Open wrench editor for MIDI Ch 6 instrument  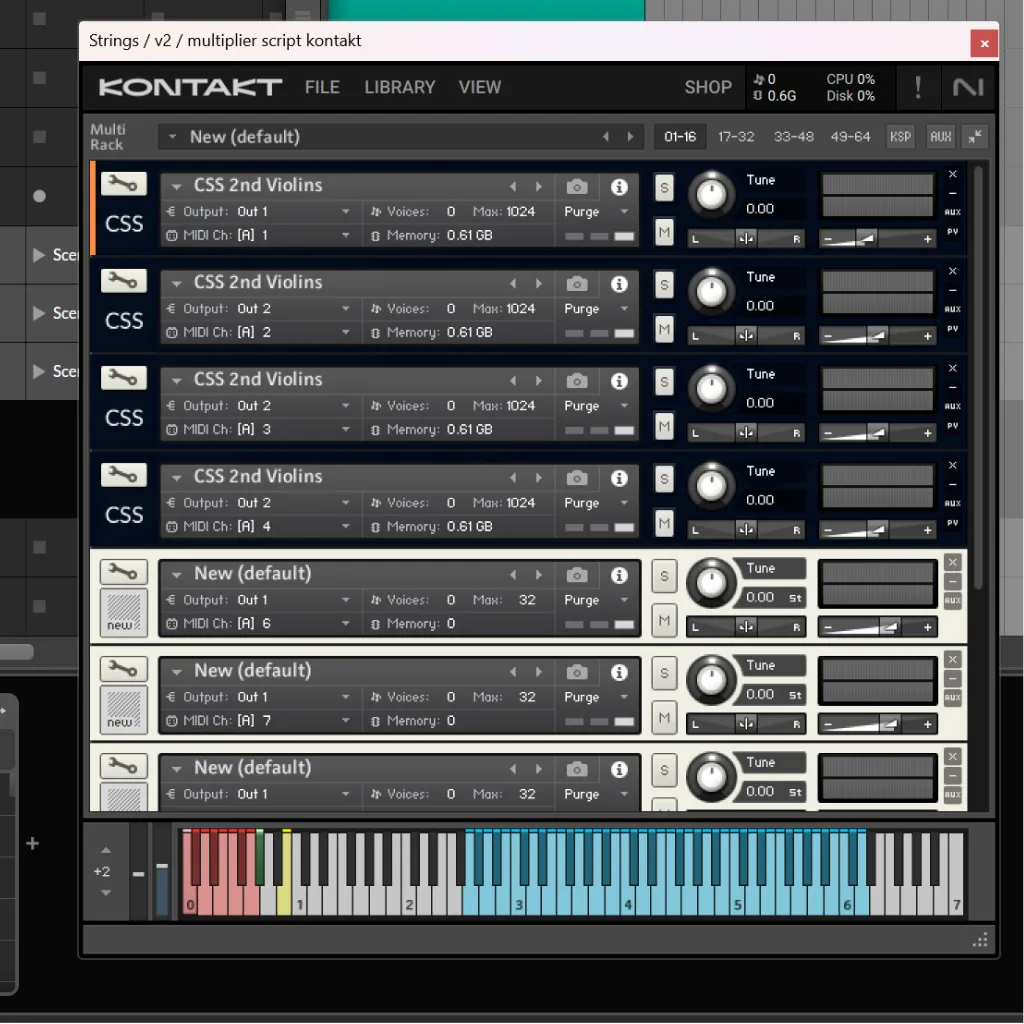[123, 573]
